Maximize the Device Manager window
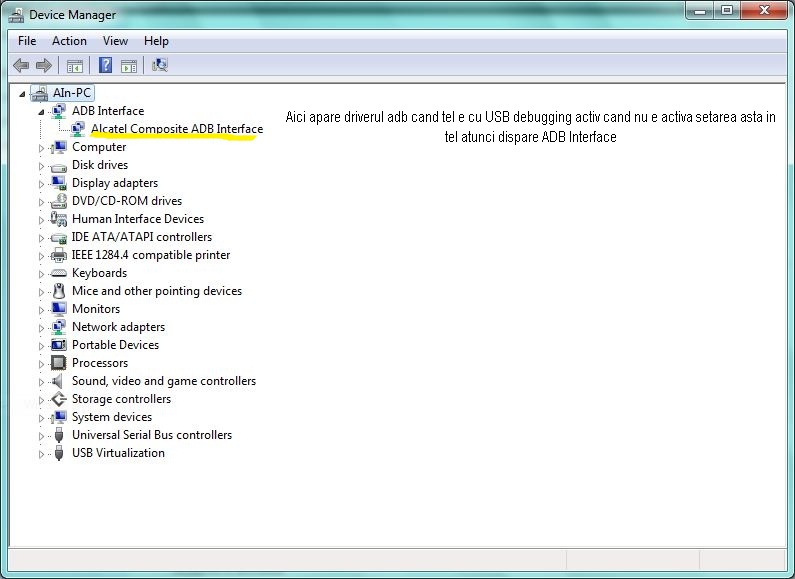 pyautogui.click(x=727, y=11)
